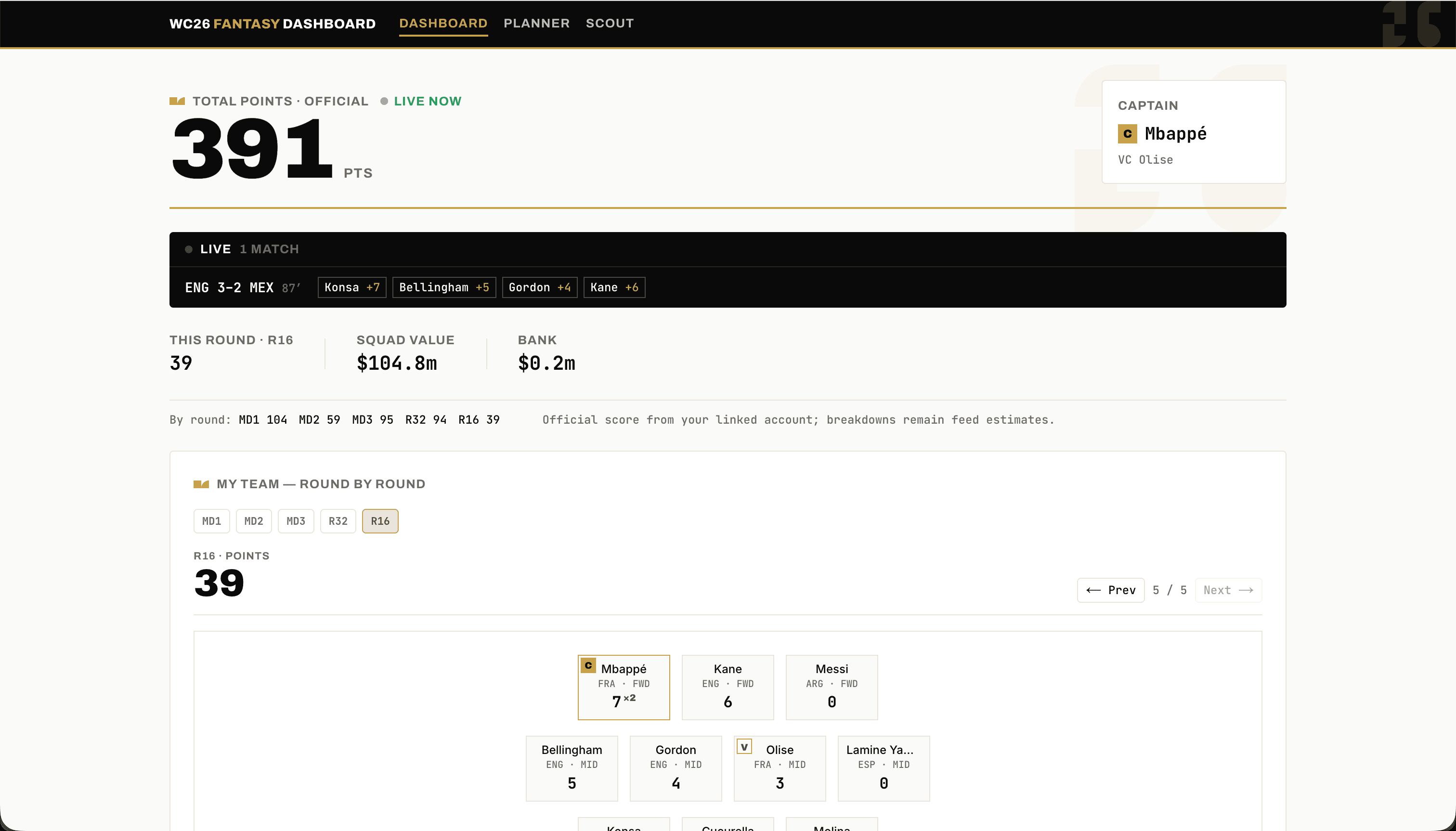Click the MD2 59 round total

click(x=320, y=419)
